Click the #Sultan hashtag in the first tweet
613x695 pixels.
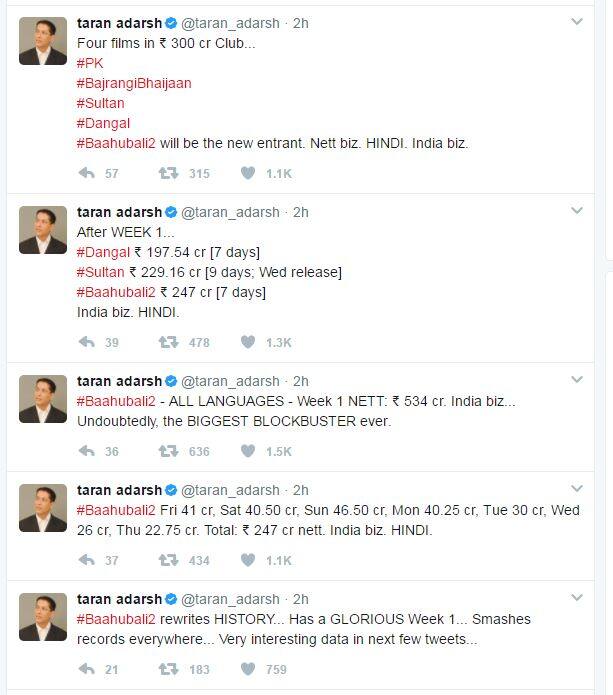(x=101, y=103)
